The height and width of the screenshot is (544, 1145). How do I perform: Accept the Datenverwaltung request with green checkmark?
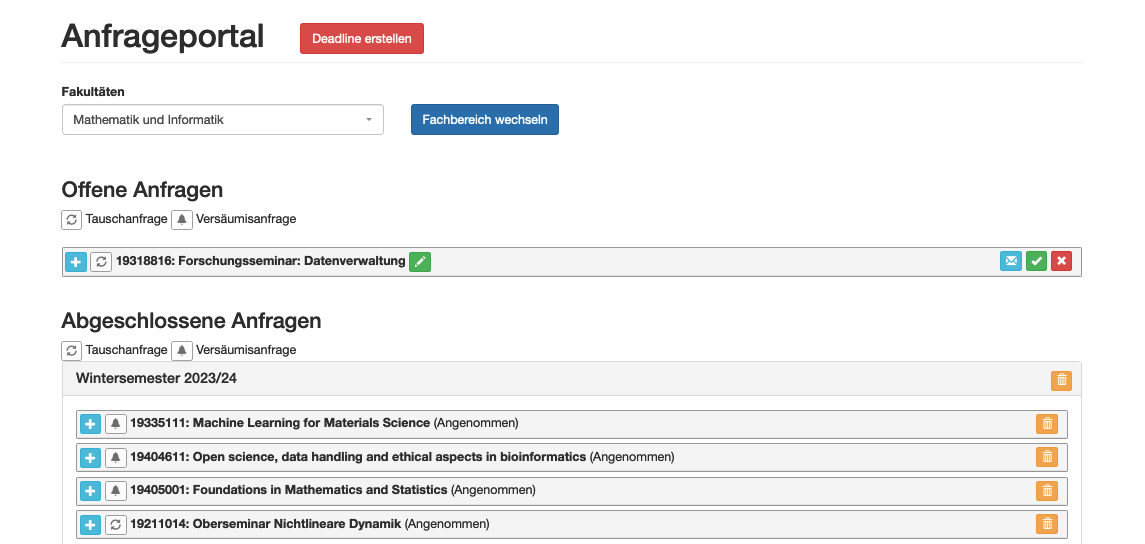coord(1036,261)
